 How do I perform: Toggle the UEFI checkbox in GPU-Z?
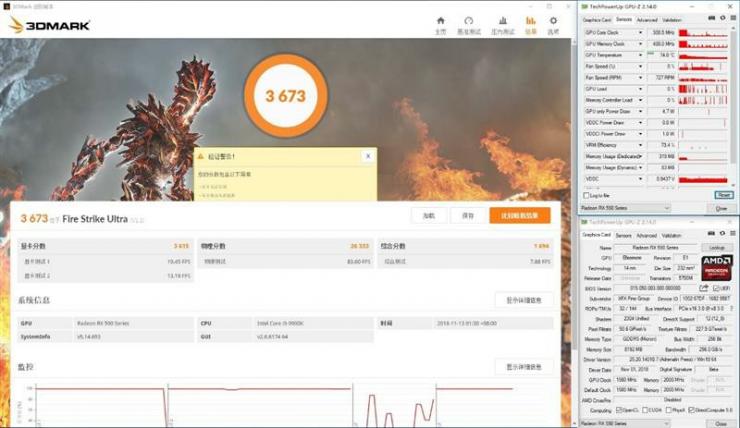coord(716,288)
